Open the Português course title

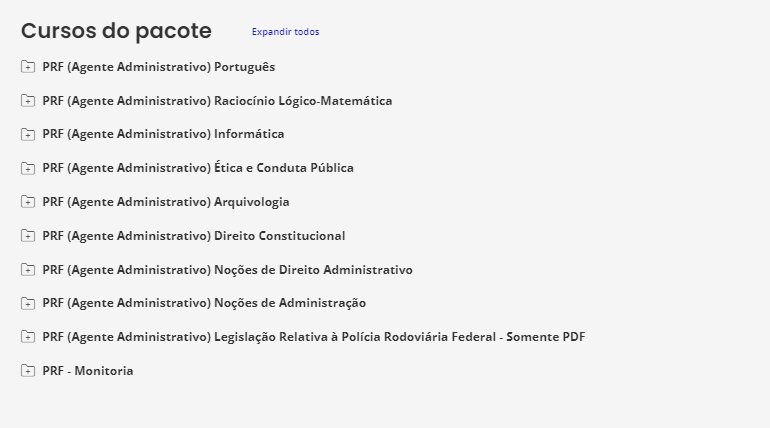158,67
